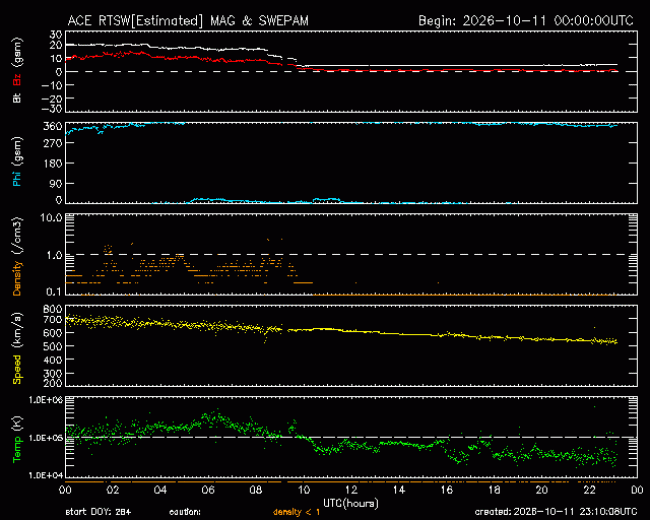Click the '02' hour tick label
The height and width of the screenshot is (520, 650).
point(113,490)
